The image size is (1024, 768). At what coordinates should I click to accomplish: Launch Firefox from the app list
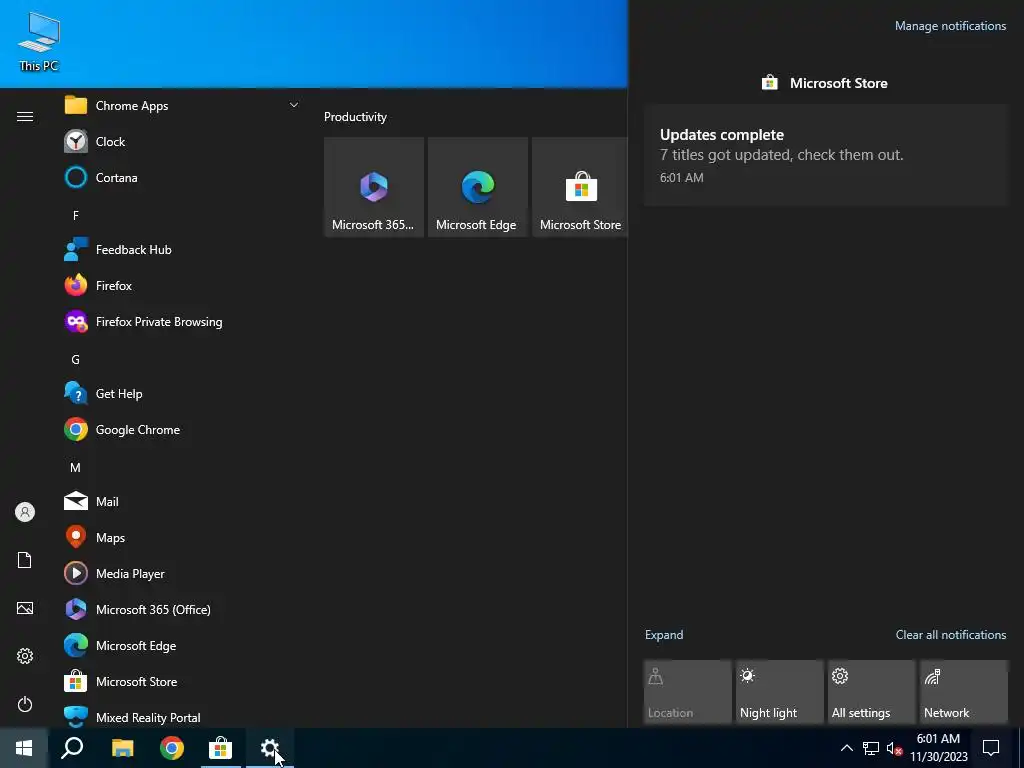coord(182,285)
